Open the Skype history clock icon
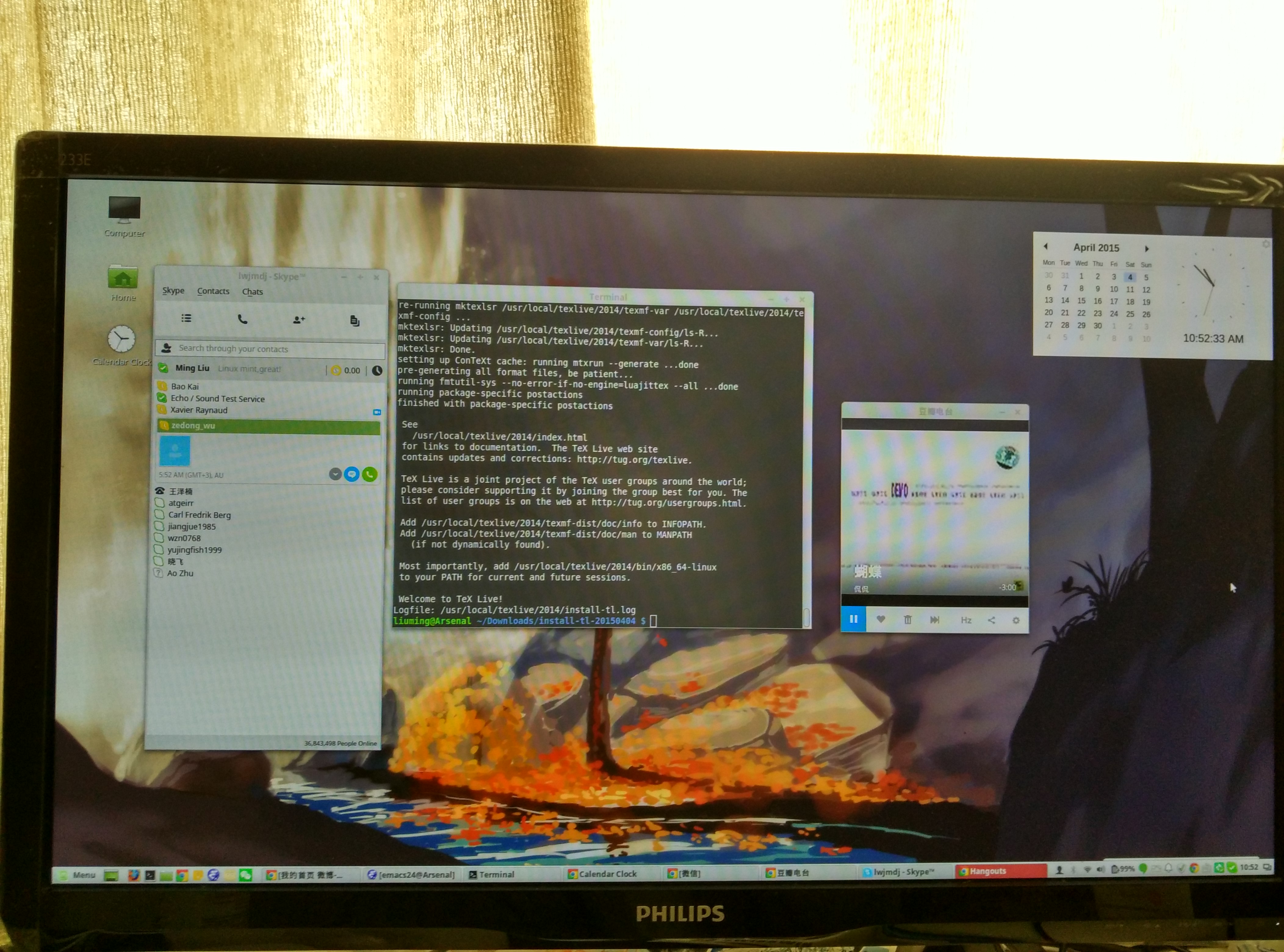This screenshot has width=1284, height=952. coord(377,370)
